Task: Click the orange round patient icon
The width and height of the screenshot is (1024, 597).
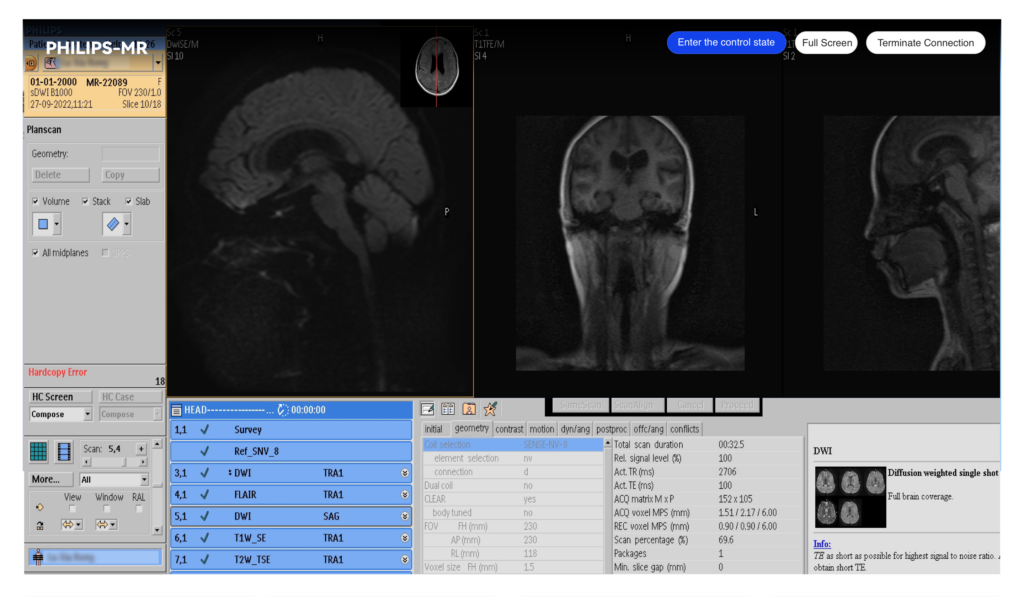Action: (31, 63)
